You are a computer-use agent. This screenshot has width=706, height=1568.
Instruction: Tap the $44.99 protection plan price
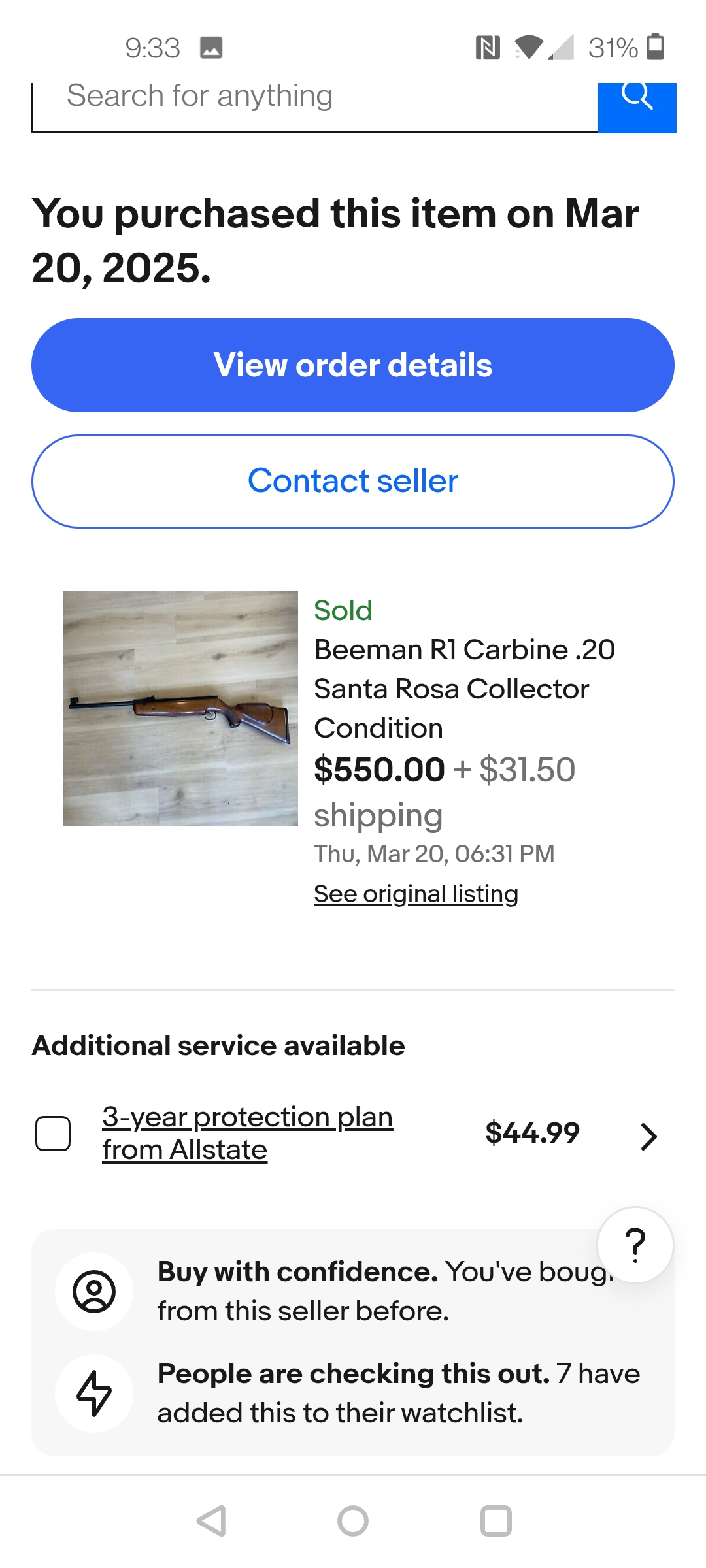point(532,1133)
